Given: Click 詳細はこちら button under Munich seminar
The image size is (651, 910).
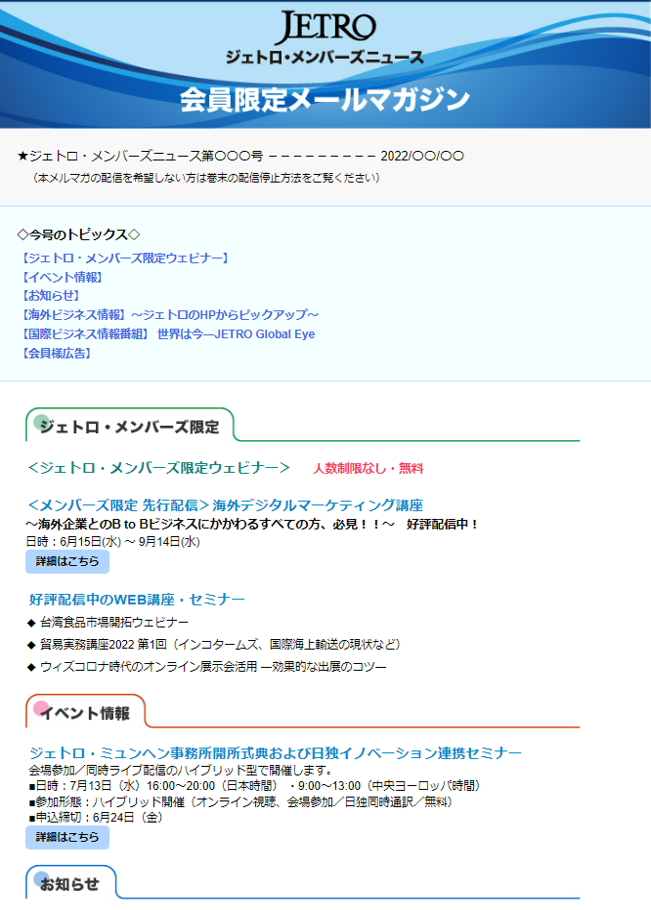Looking at the screenshot, I should [67, 837].
